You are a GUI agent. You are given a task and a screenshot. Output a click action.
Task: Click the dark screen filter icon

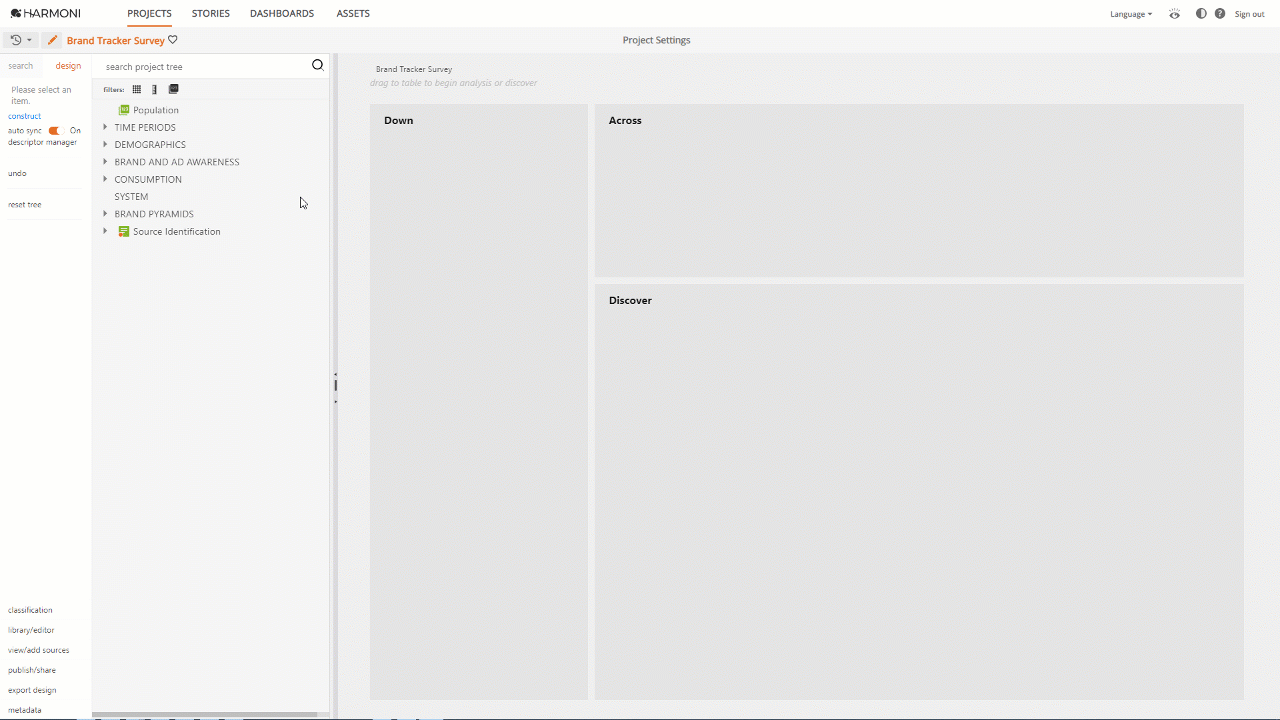(x=173, y=89)
